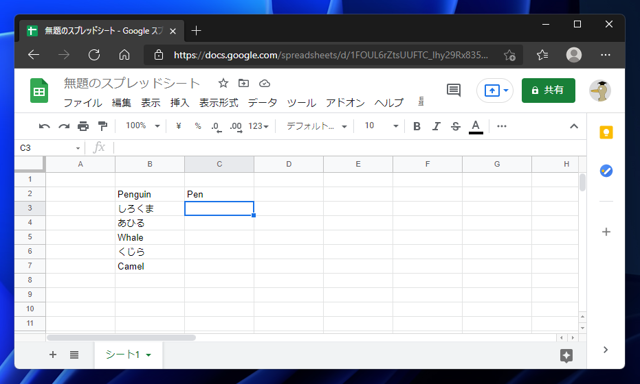Click the document title 無題のスプレッドシート
This screenshot has height=384, width=640.
(132, 83)
